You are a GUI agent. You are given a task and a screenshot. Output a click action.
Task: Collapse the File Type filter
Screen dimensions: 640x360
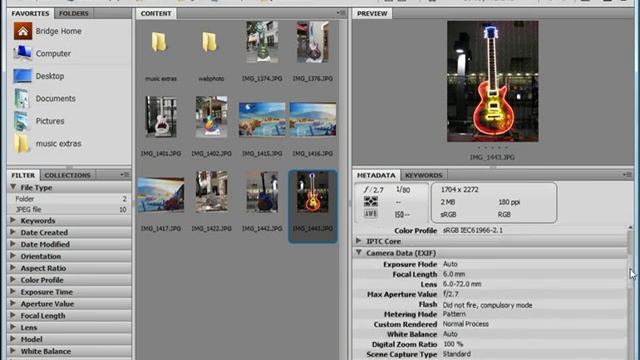click(x=13, y=187)
